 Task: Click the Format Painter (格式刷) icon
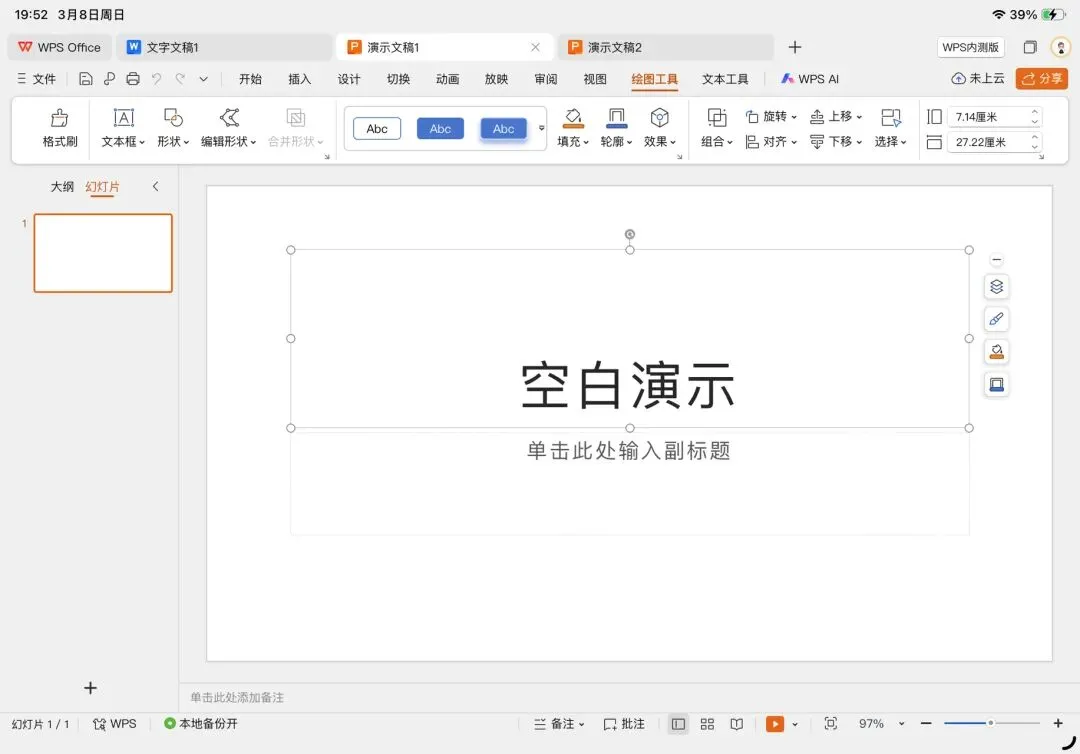[60, 118]
